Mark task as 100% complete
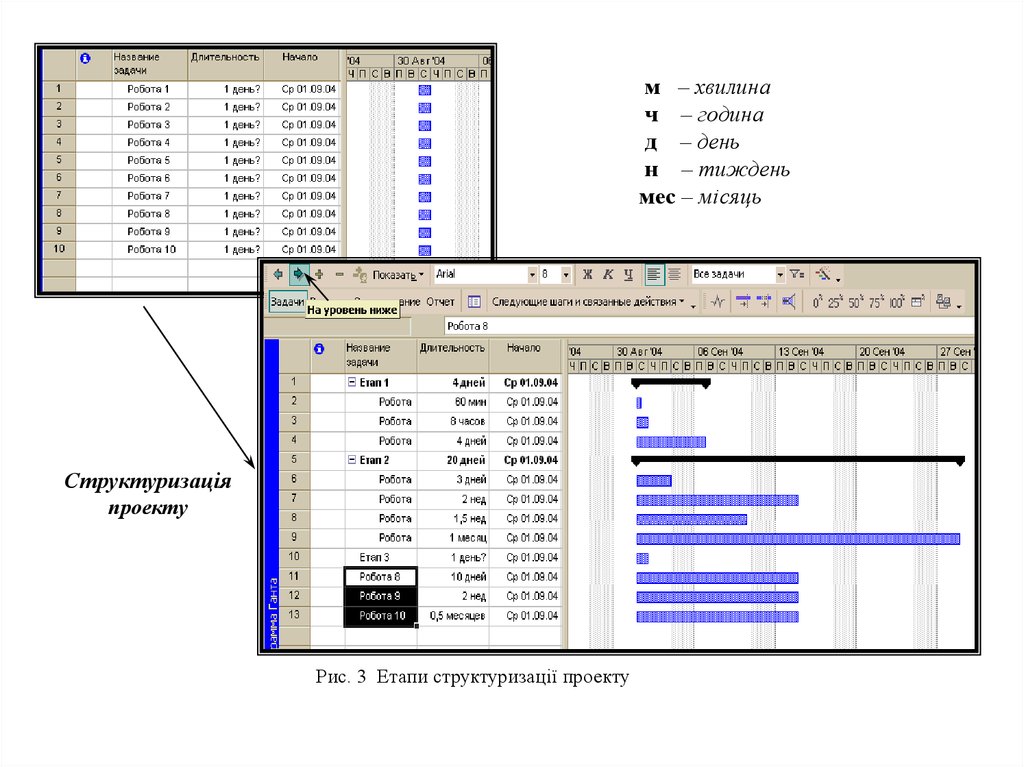 [x=896, y=301]
